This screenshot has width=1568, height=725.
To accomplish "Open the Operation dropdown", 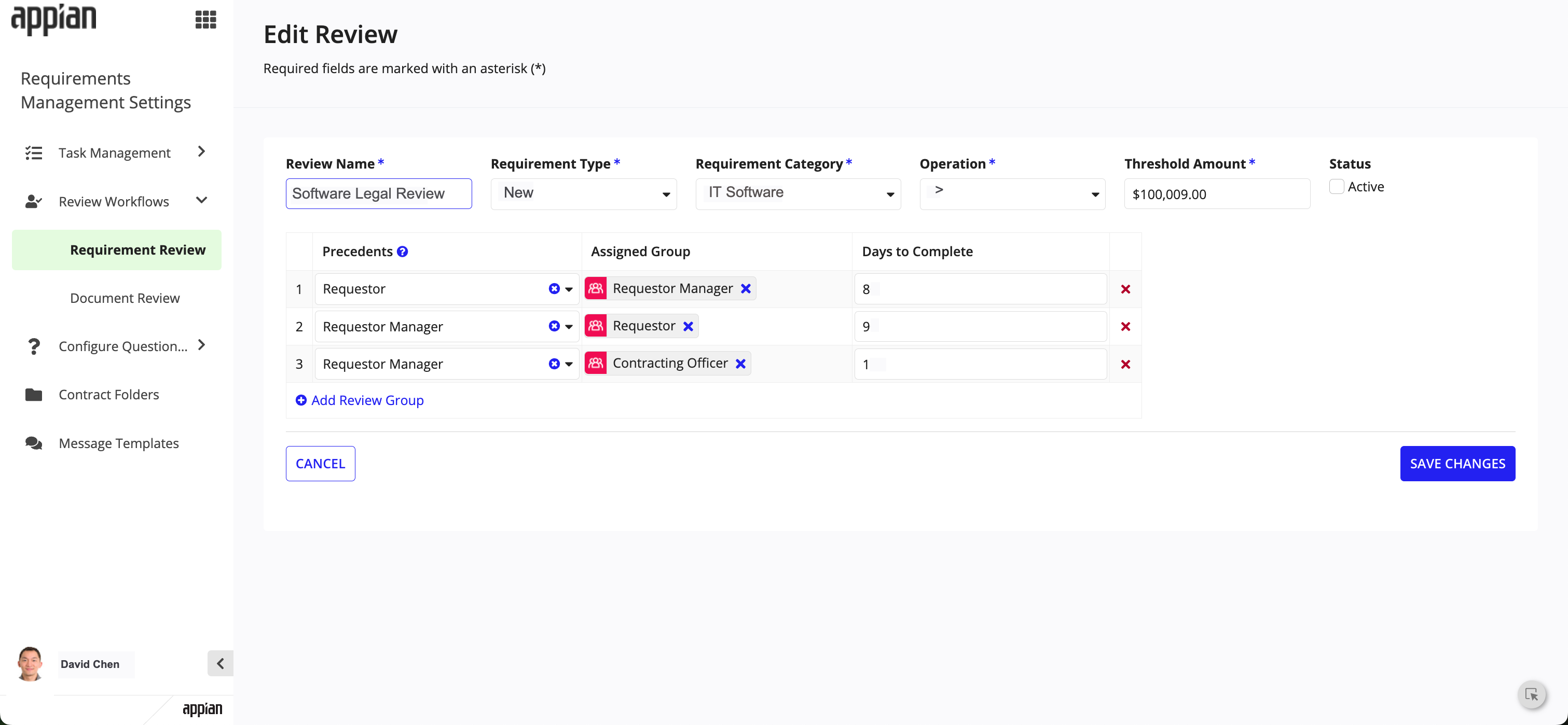I will [1012, 193].
